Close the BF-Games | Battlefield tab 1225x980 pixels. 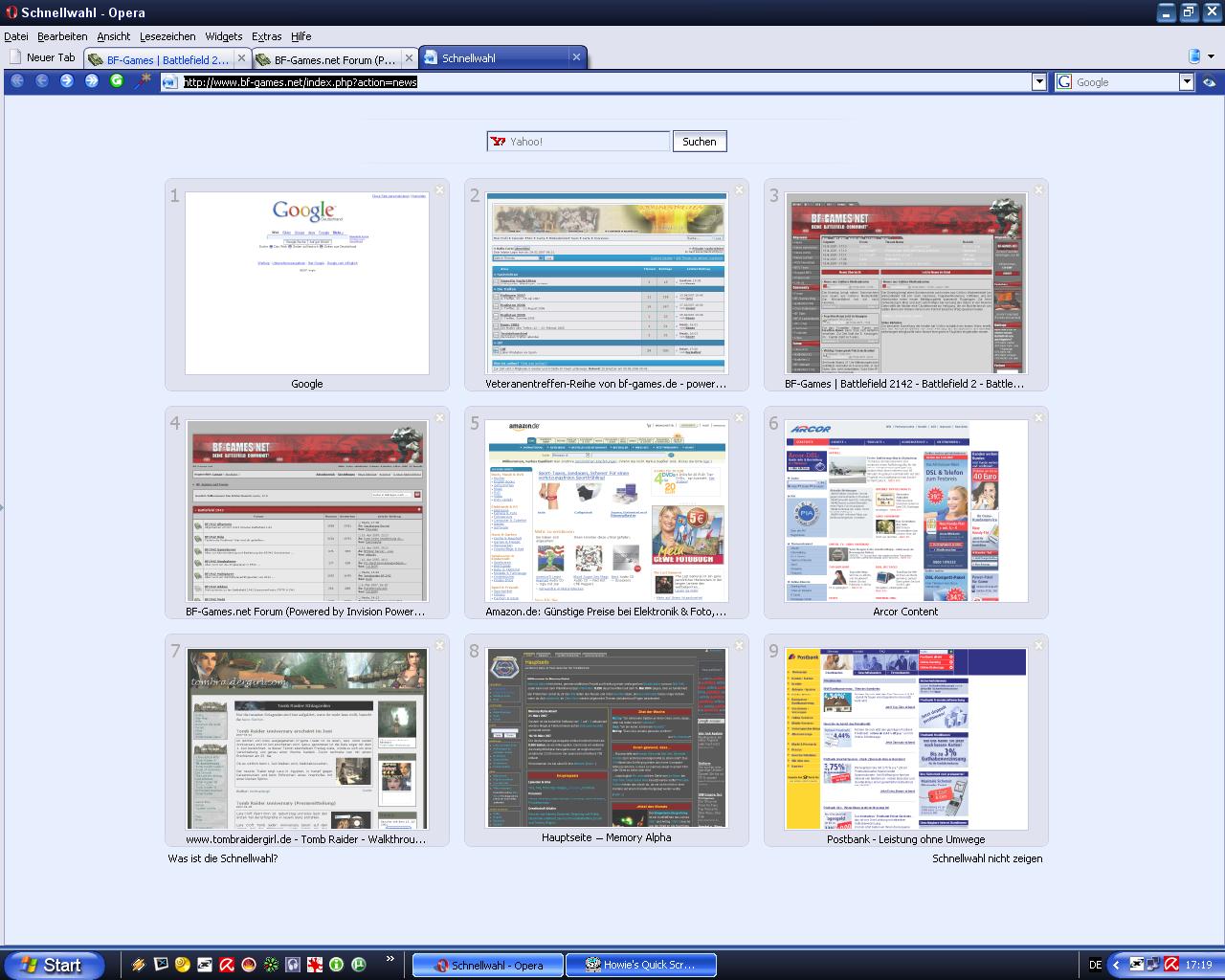[242, 58]
